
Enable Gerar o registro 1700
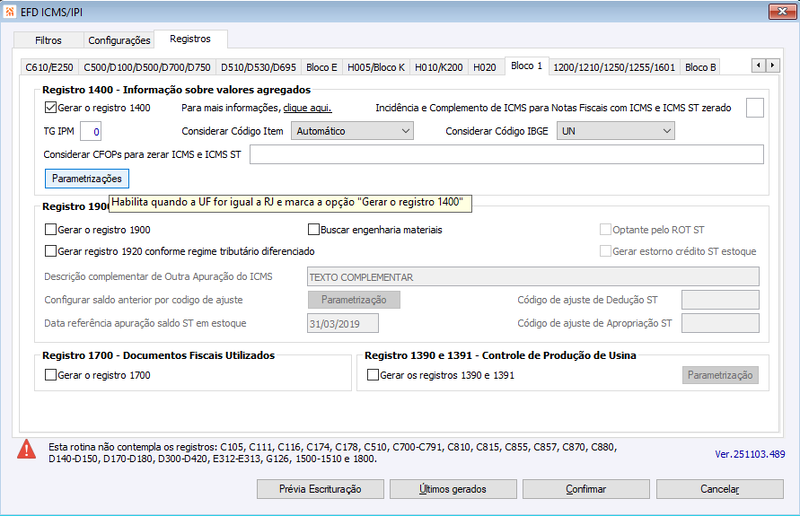click(51, 375)
